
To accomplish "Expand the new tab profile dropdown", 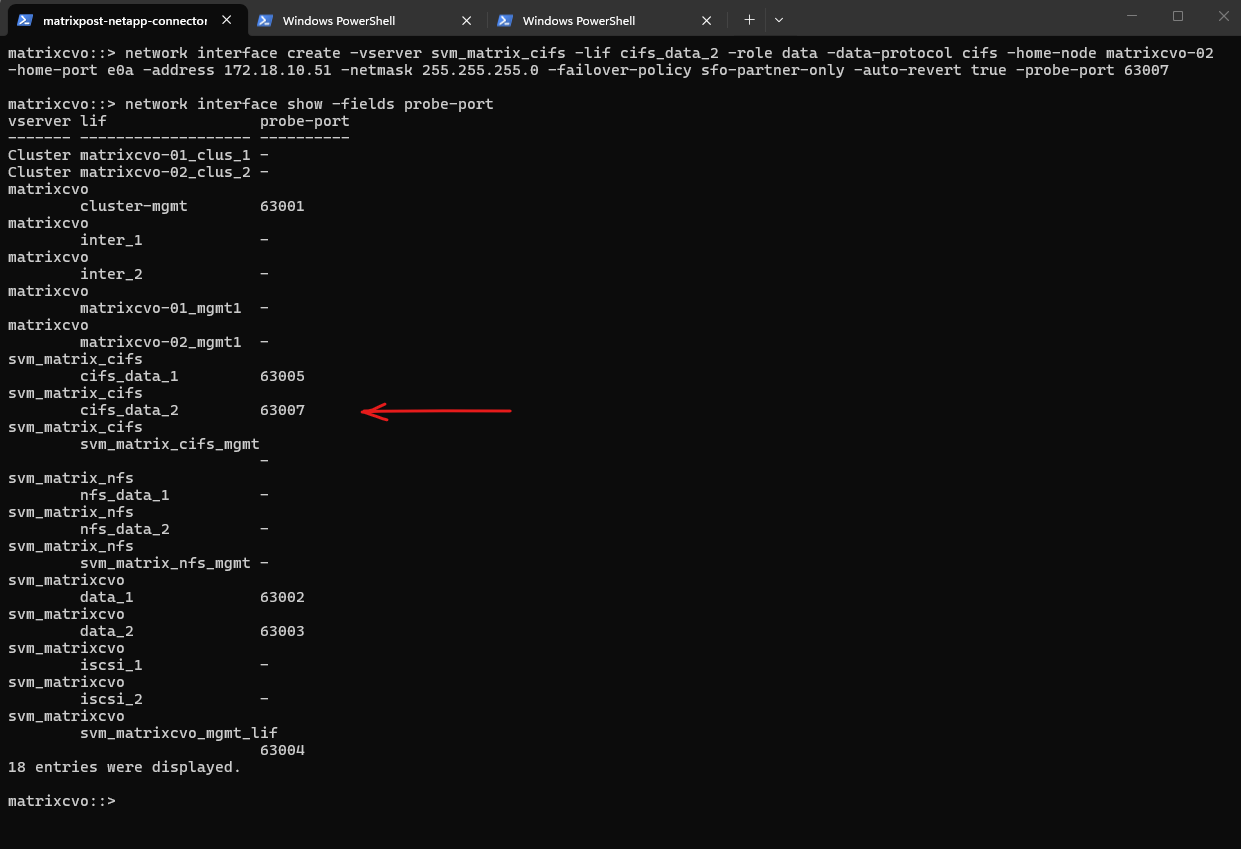I will (x=779, y=20).
